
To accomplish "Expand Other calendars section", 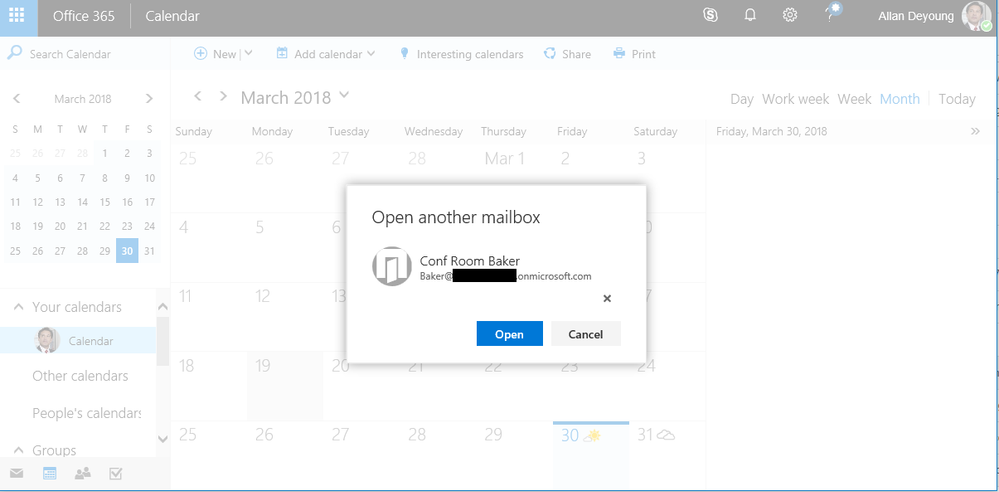I will pos(80,376).
